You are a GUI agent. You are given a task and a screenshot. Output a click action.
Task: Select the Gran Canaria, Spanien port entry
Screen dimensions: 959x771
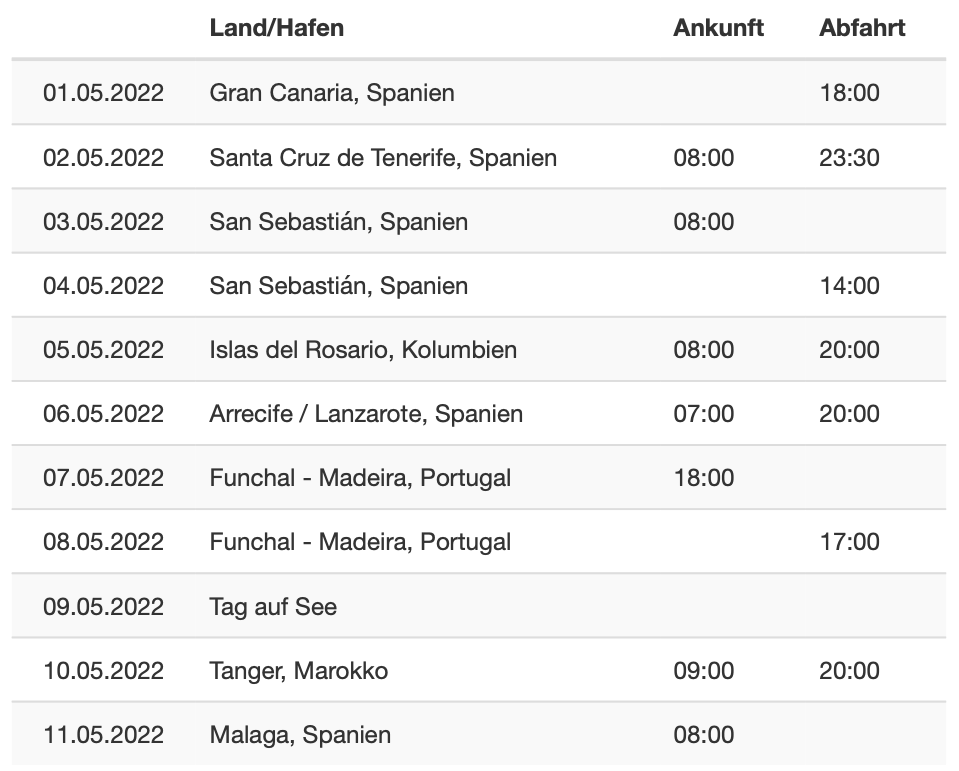pos(332,93)
